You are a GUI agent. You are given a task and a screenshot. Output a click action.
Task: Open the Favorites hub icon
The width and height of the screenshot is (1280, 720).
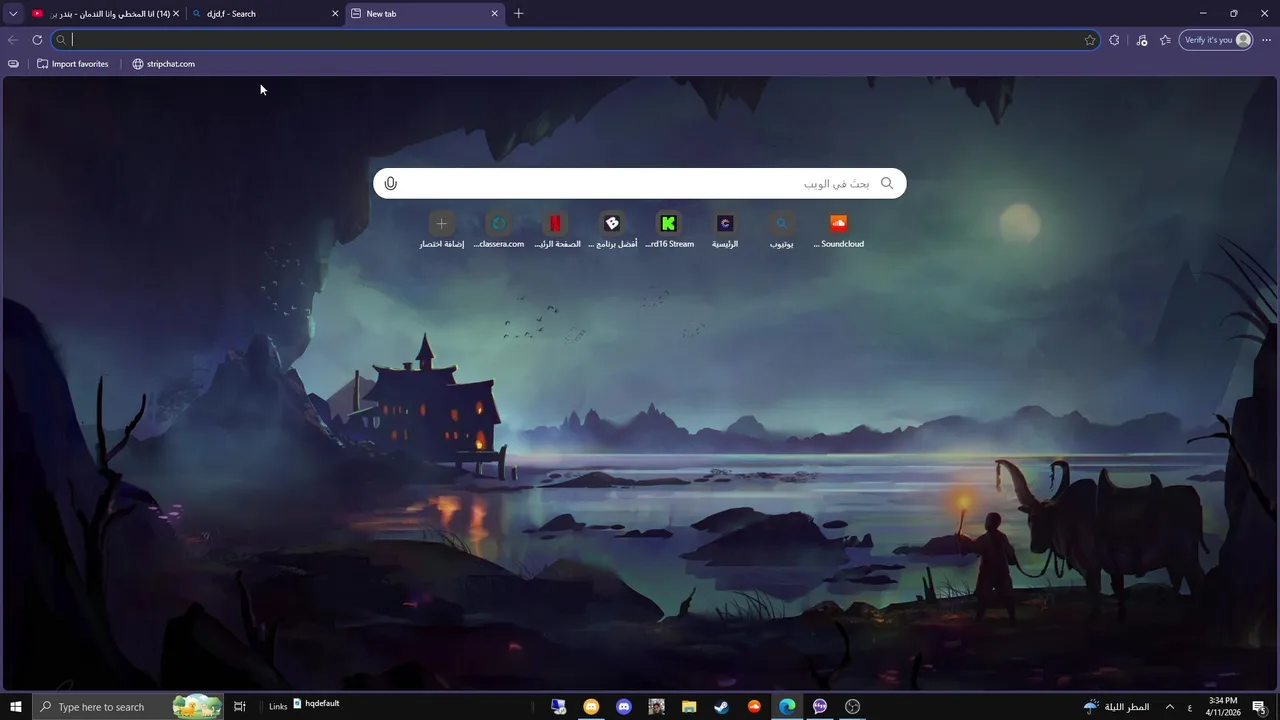pos(1166,40)
